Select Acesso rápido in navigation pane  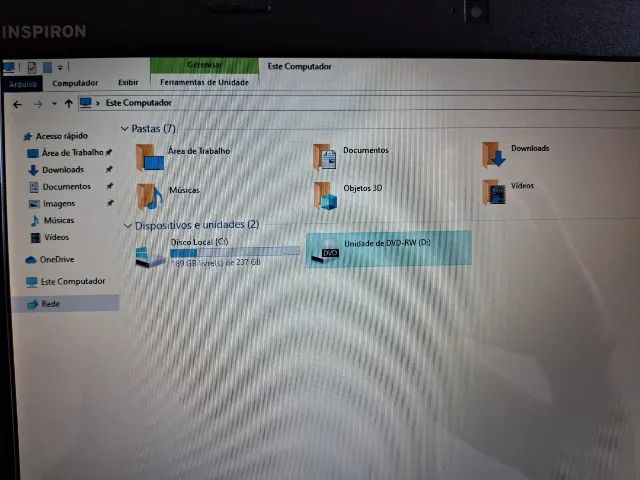[62, 136]
